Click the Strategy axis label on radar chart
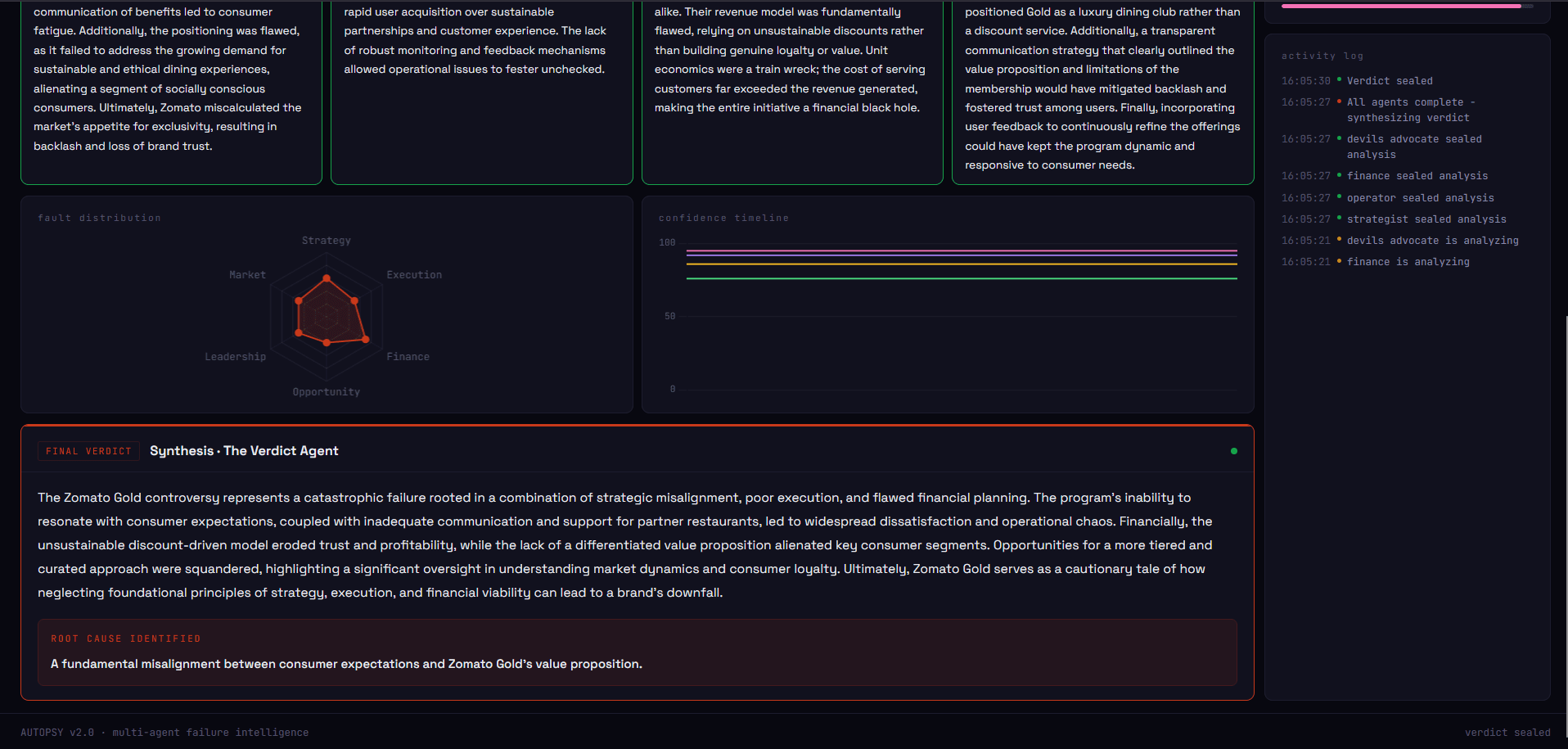The image size is (1568, 749). coord(327,241)
